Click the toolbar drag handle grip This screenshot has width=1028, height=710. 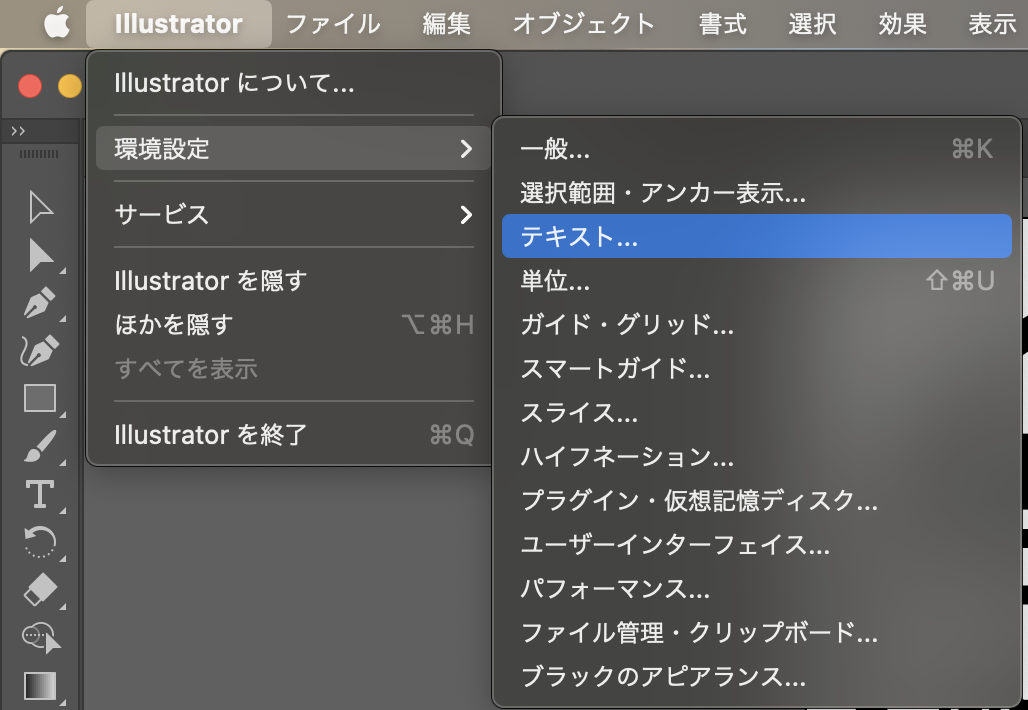tap(39, 154)
